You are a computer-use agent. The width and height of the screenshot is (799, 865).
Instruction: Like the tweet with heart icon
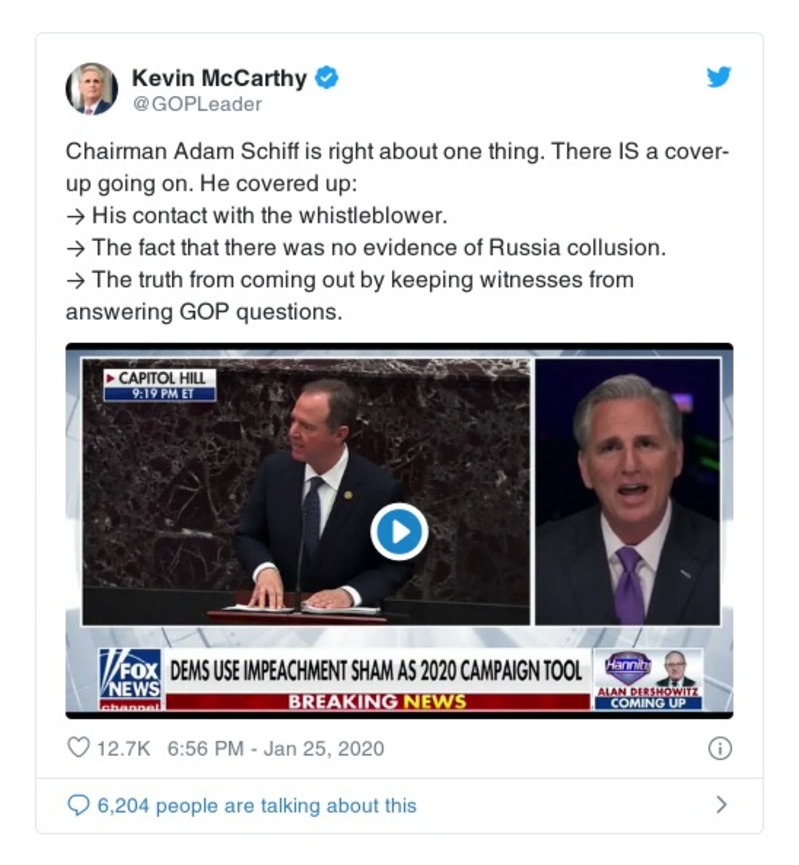78,747
